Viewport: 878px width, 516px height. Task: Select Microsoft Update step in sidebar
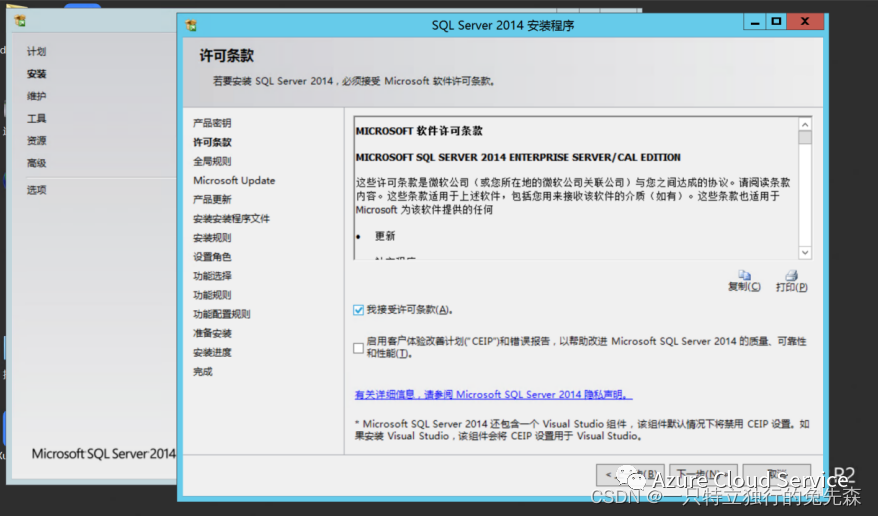pos(234,180)
